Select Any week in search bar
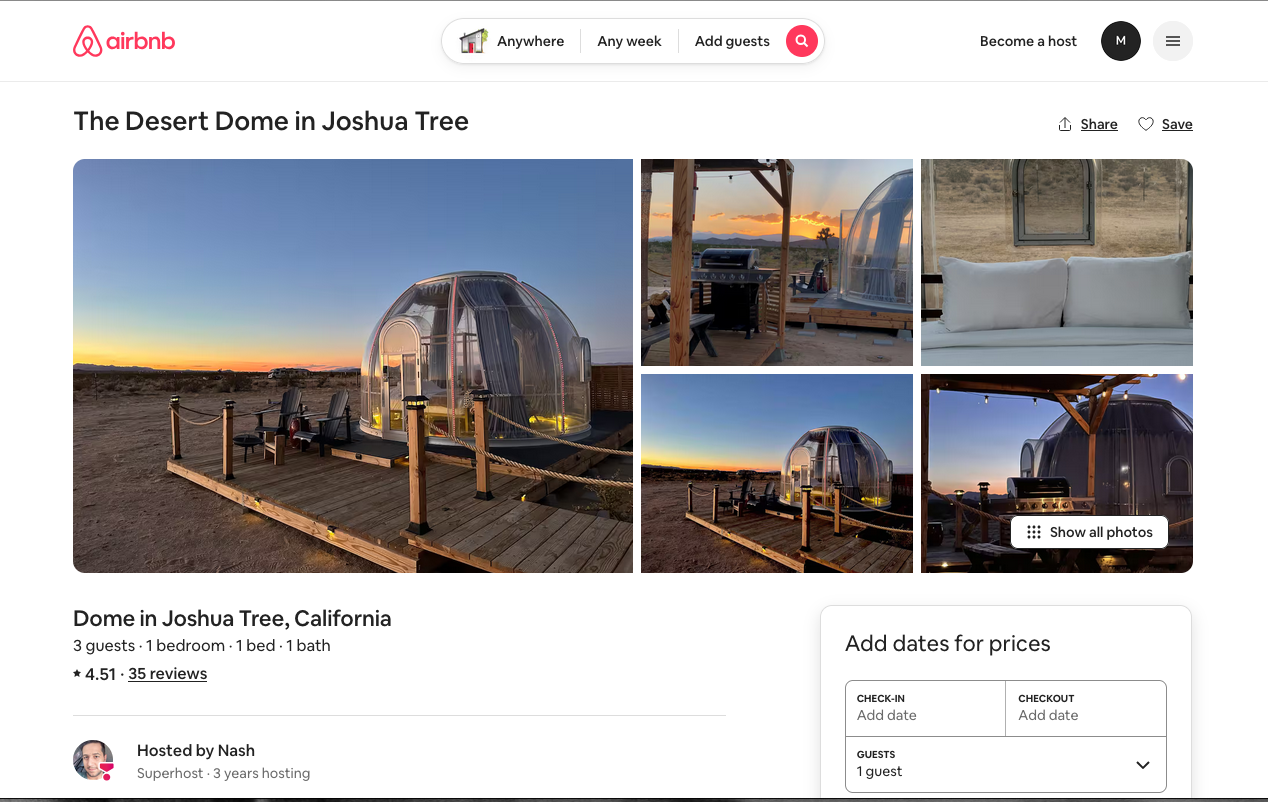Screen dimensions: 1268x802 click(629, 41)
